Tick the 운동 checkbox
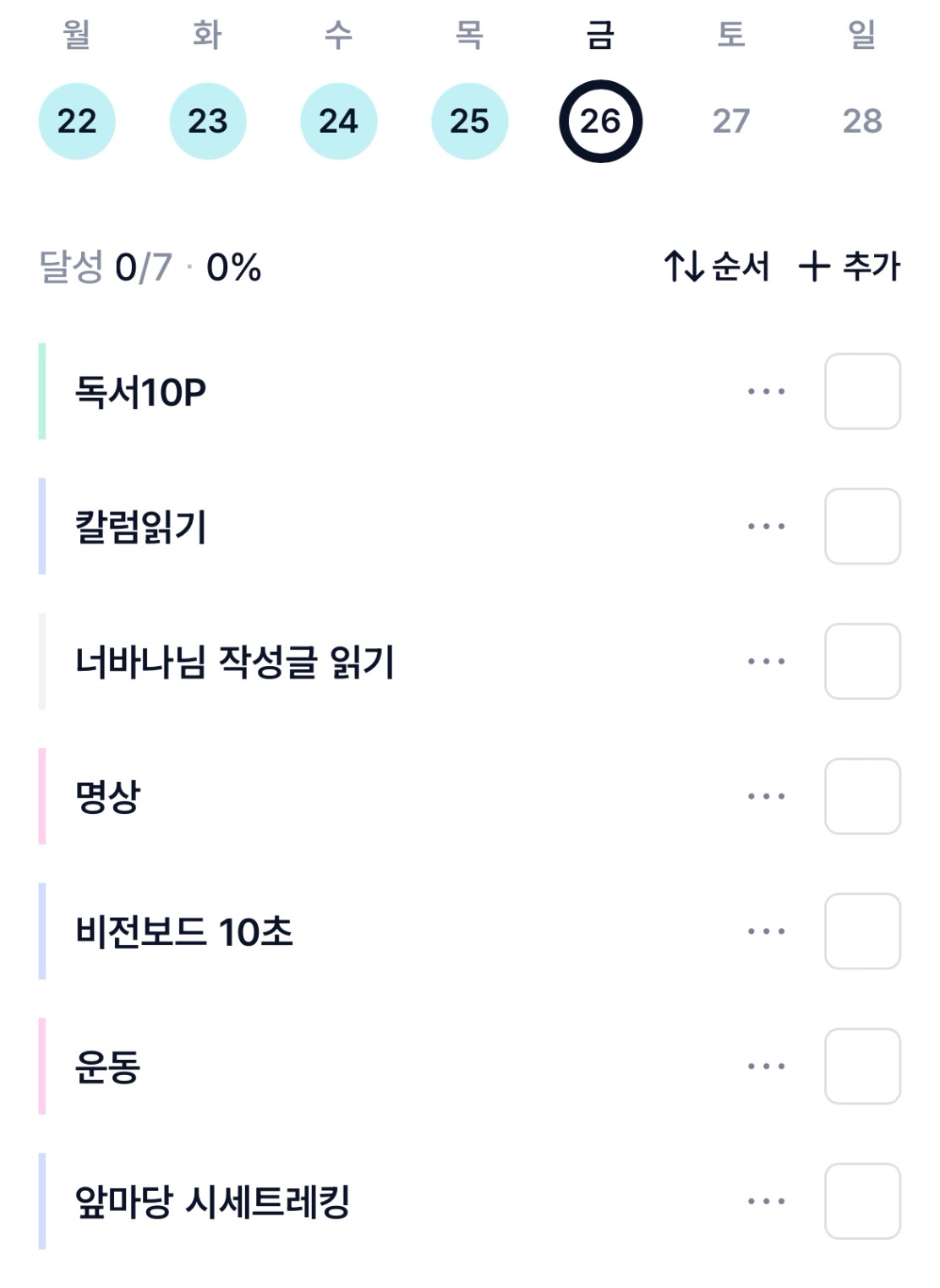Screen dimensions: 940x1288 click(862, 1067)
